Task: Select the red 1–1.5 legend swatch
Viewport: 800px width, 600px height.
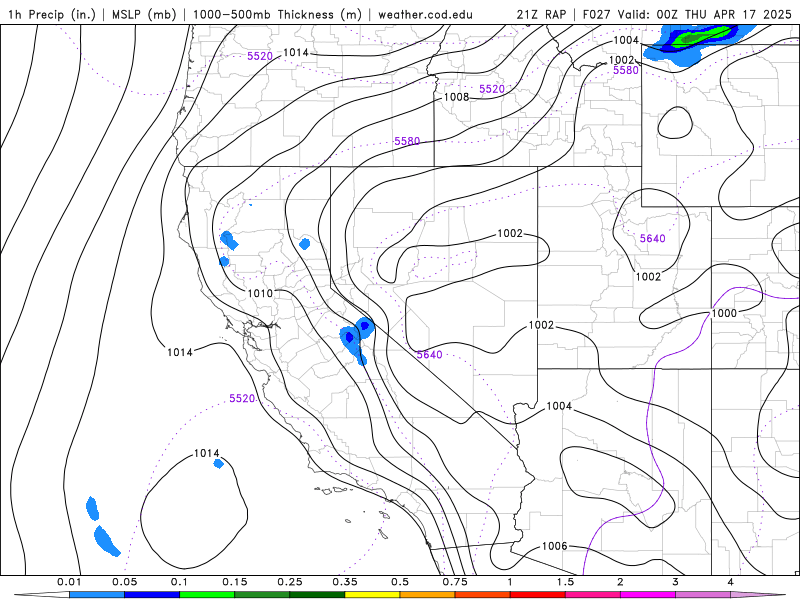Action: click(538, 595)
